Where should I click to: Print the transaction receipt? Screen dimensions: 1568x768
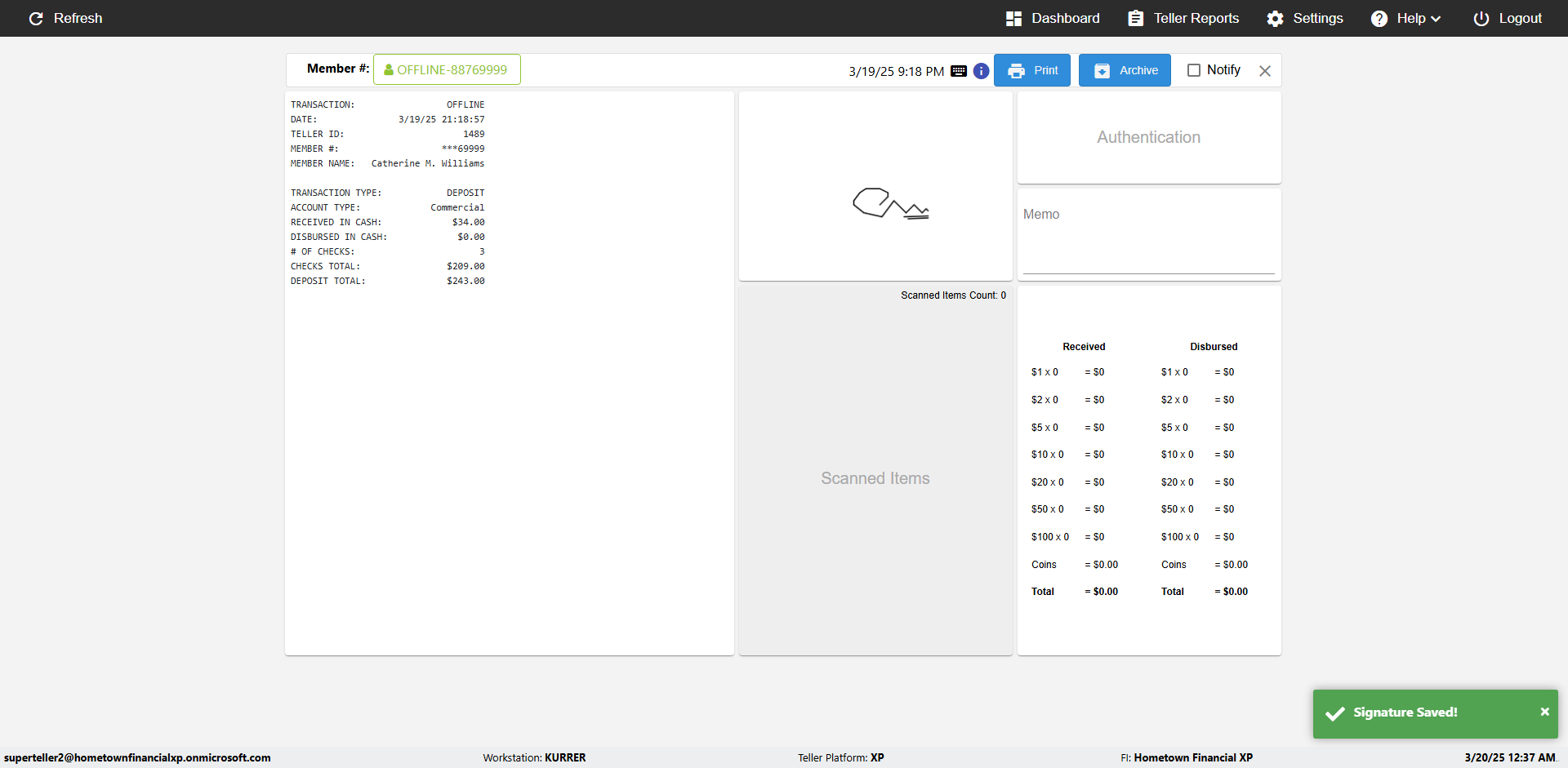pyautogui.click(x=1032, y=70)
